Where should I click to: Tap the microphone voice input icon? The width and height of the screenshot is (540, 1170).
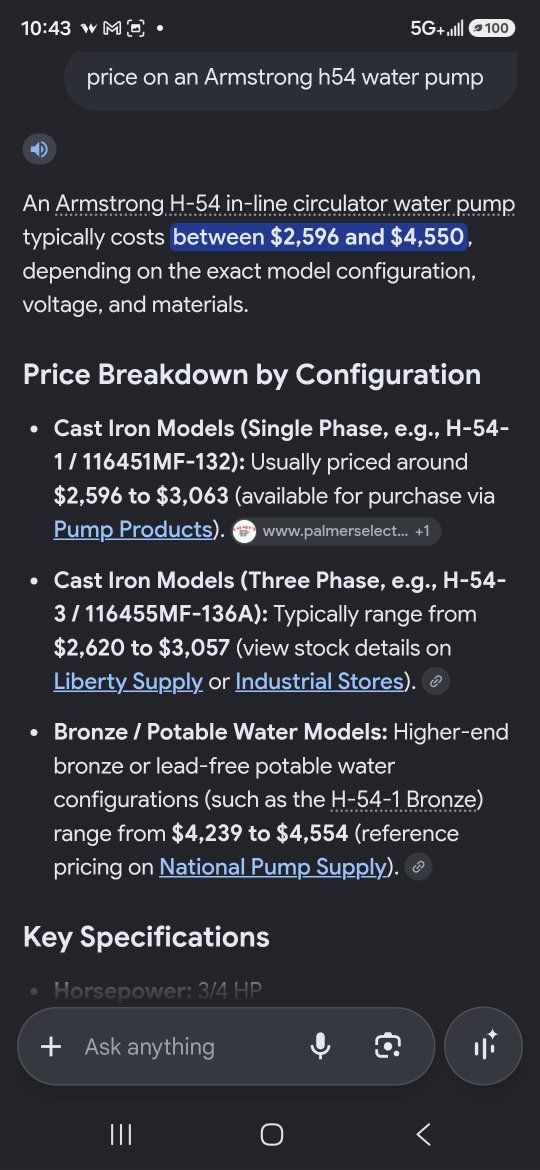pyautogui.click(x=320, y=1046)
